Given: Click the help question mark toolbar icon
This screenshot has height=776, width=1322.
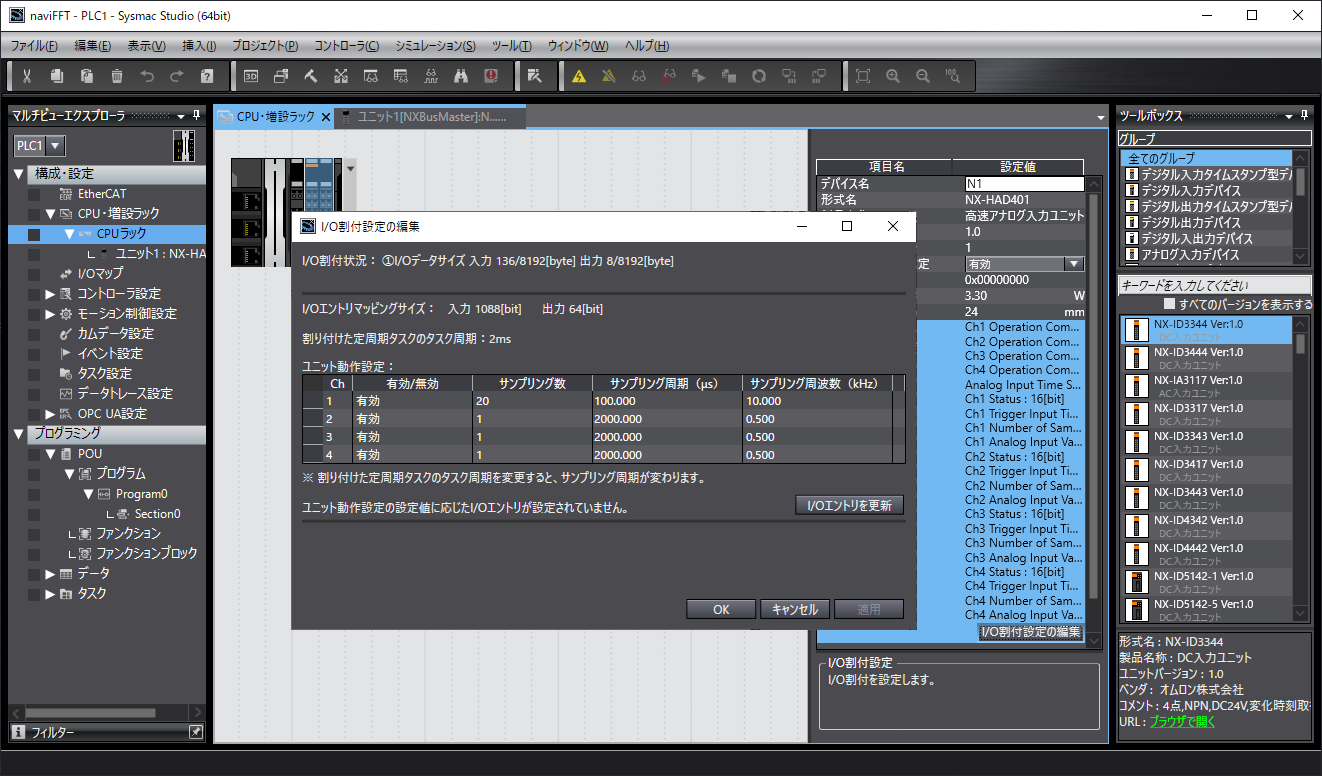Looking at the screenshot, I should click(207, 76).
